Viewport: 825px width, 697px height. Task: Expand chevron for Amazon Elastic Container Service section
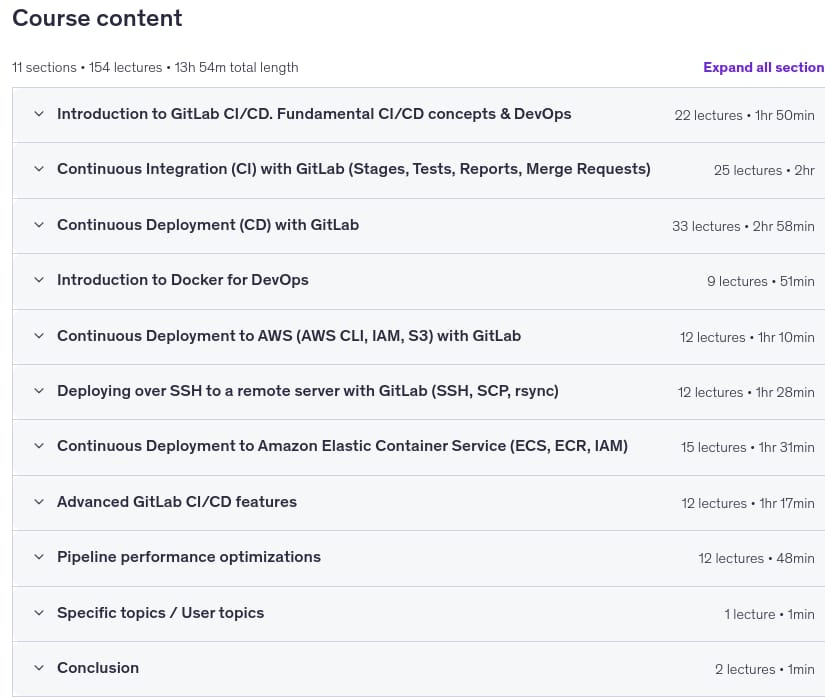[39, 446]
